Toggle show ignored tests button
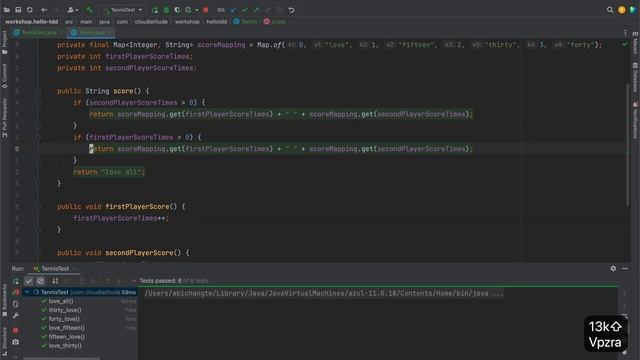 coord(40,281)
